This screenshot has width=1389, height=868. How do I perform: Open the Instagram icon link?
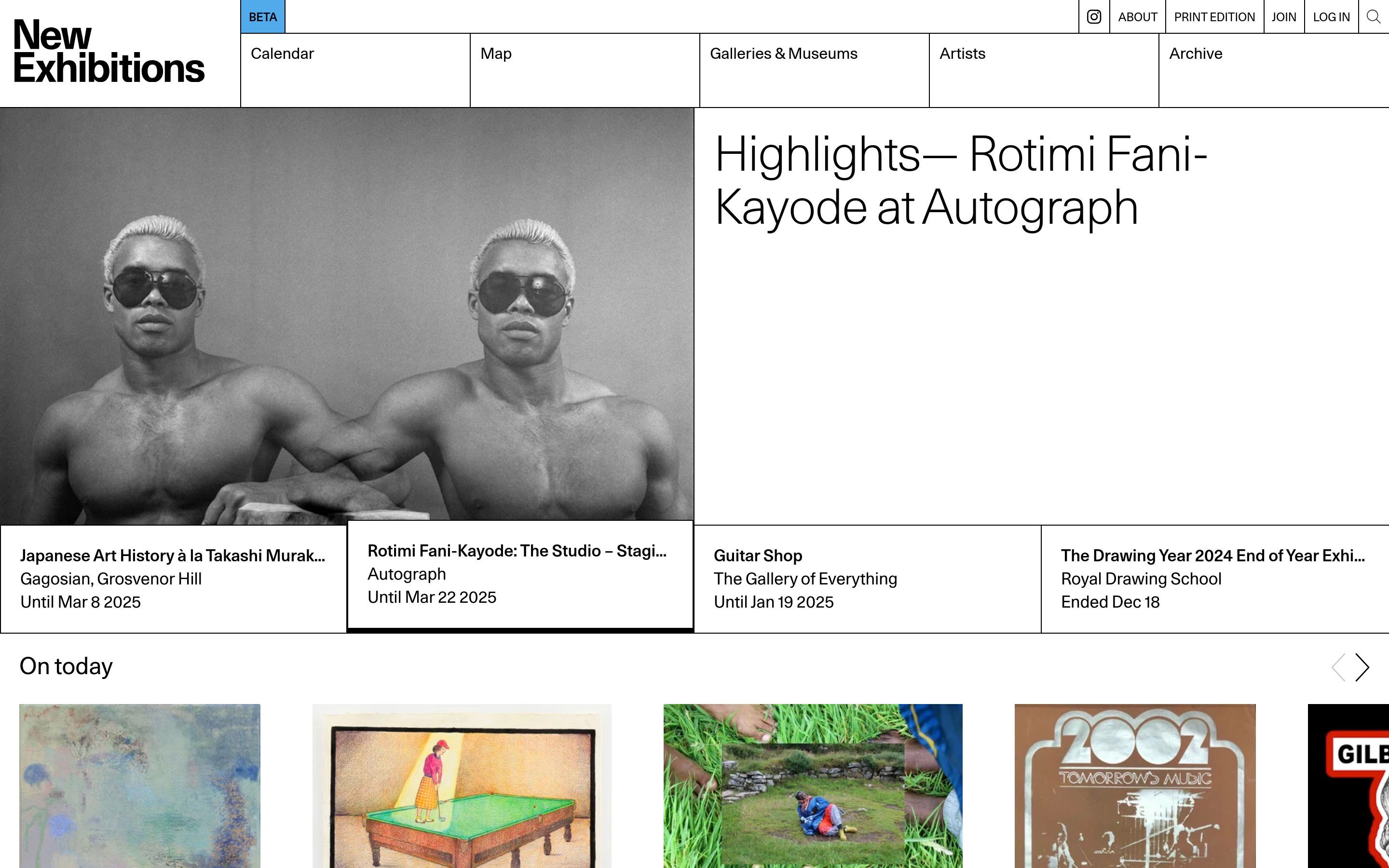1094,17
